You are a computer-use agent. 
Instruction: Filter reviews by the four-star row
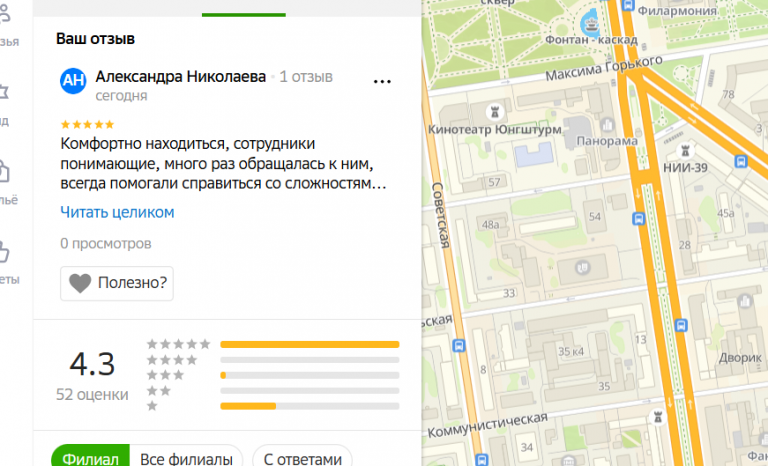[x=273, y=360]
